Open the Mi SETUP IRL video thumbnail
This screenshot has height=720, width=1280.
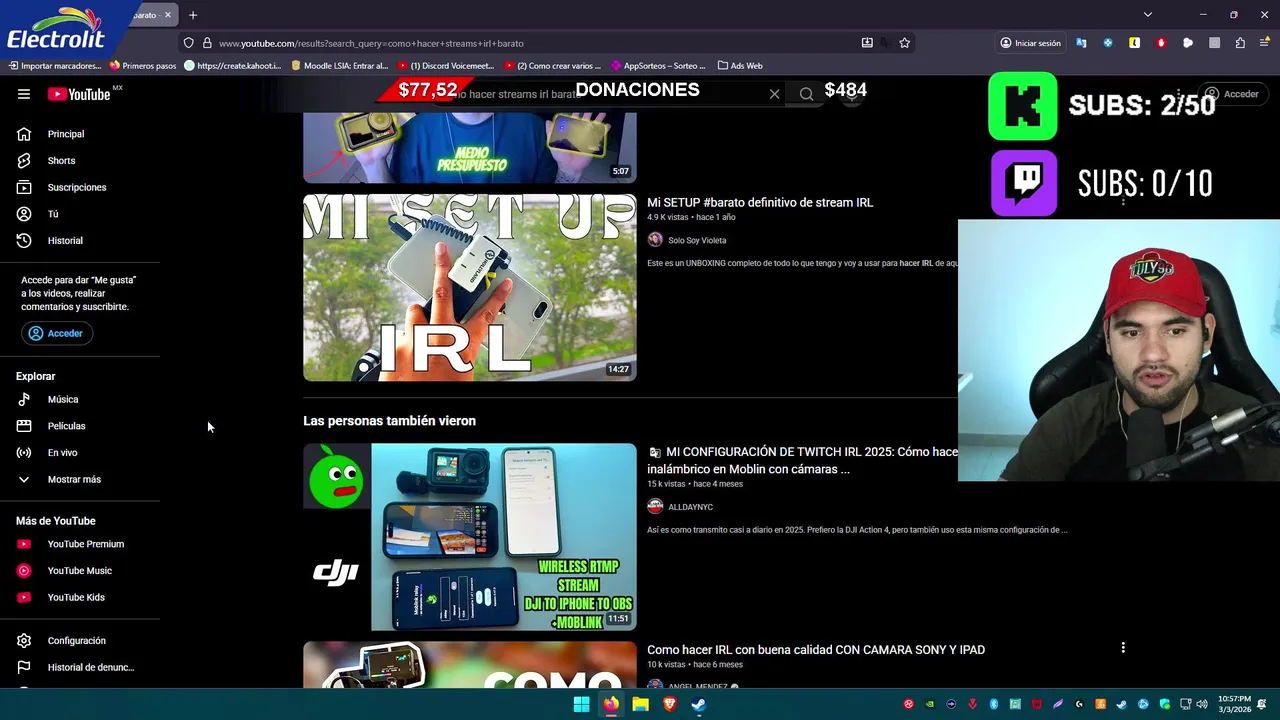click(x=469, y=287)
